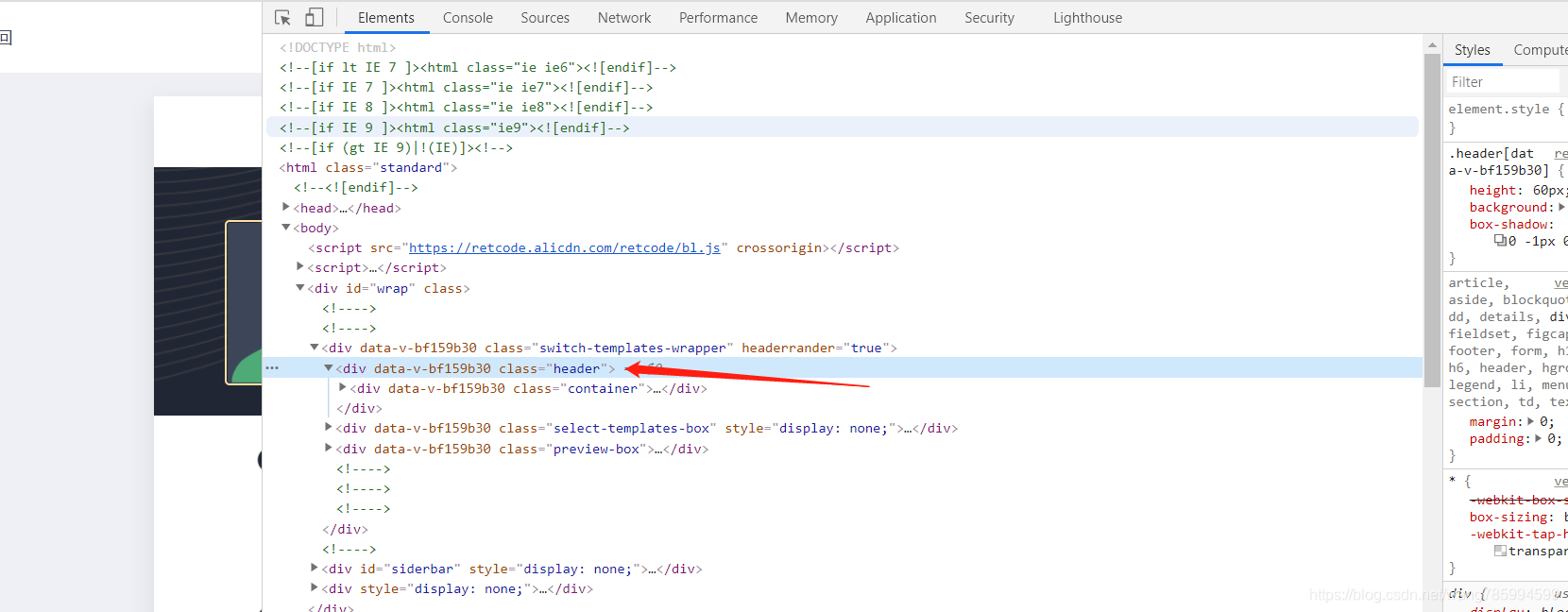
Task: Click the crossorigin attribute of script
Action: pos(779,247)
